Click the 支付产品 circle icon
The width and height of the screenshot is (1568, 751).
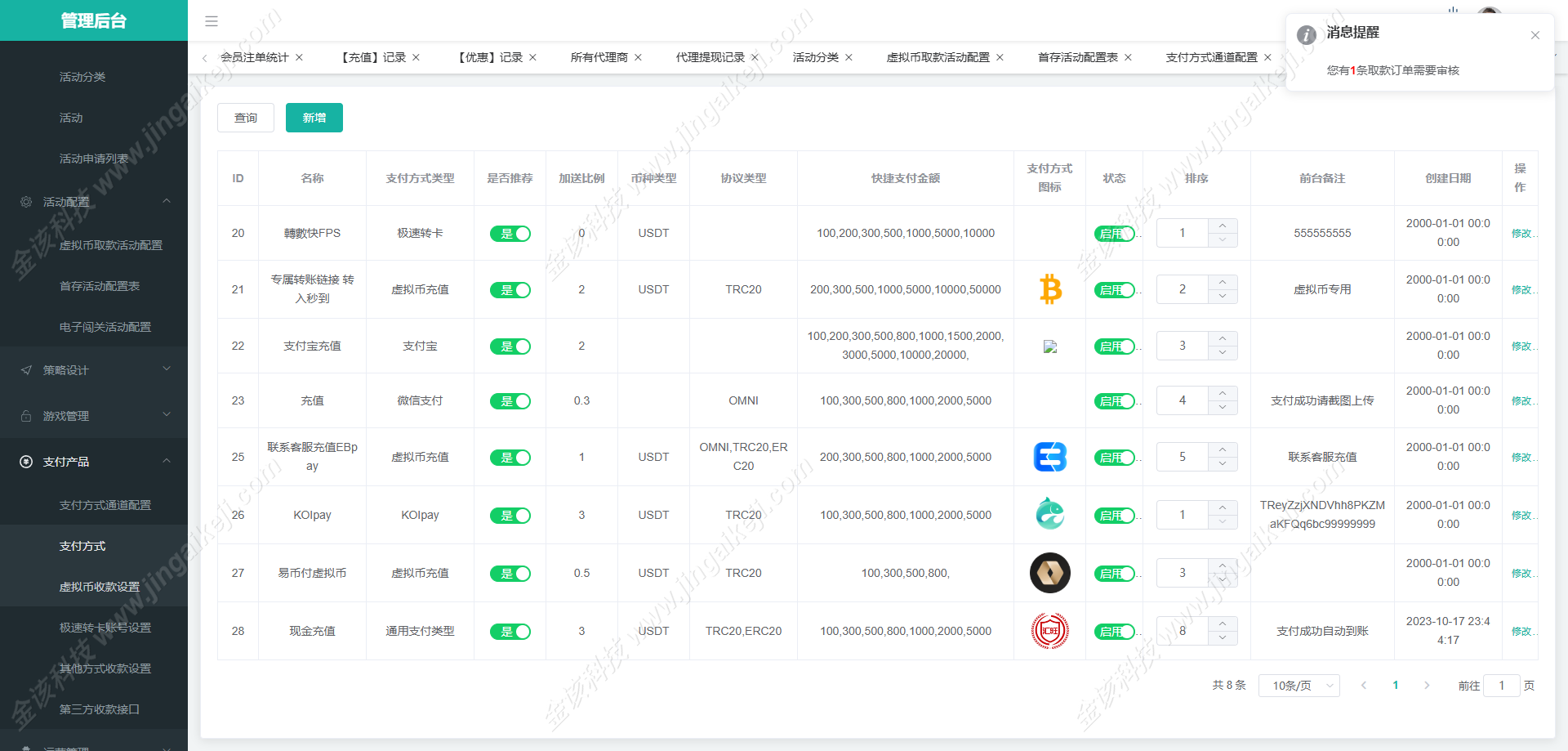26,462
